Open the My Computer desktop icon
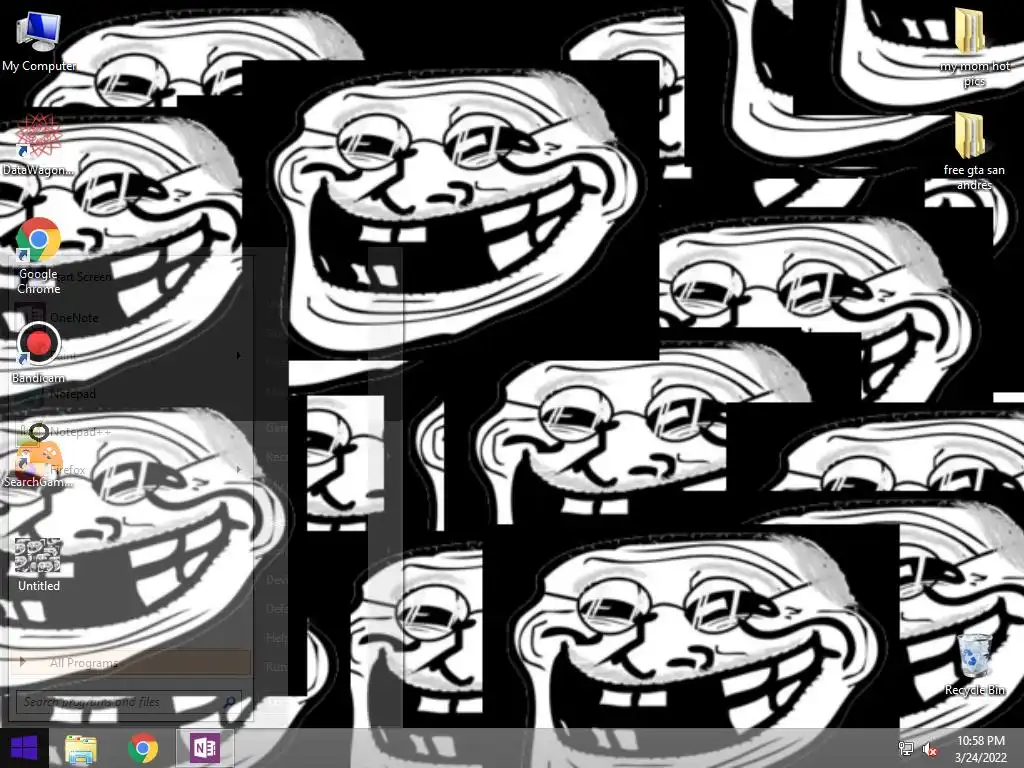The height and width of the screenshot is (768, 1024). (39, 42)
